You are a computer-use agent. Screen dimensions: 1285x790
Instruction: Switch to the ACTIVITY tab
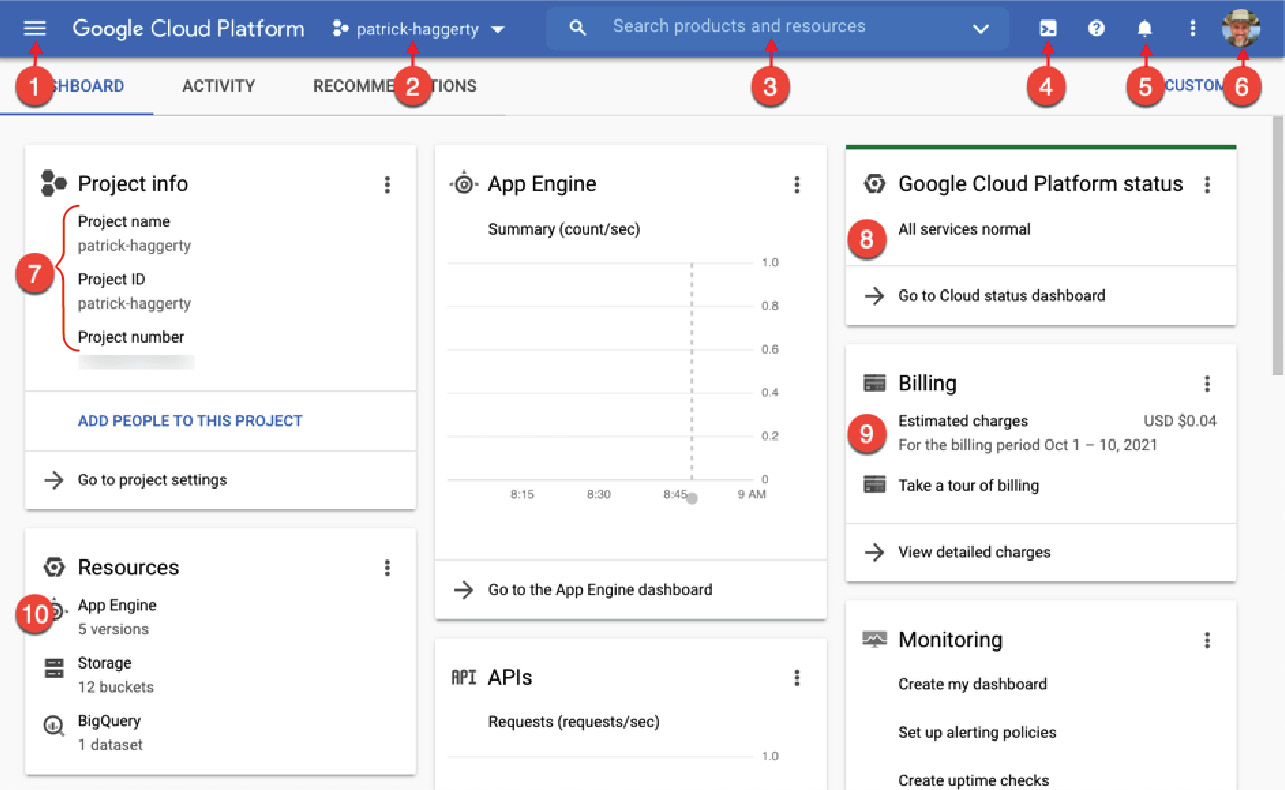tap(218, 86)
